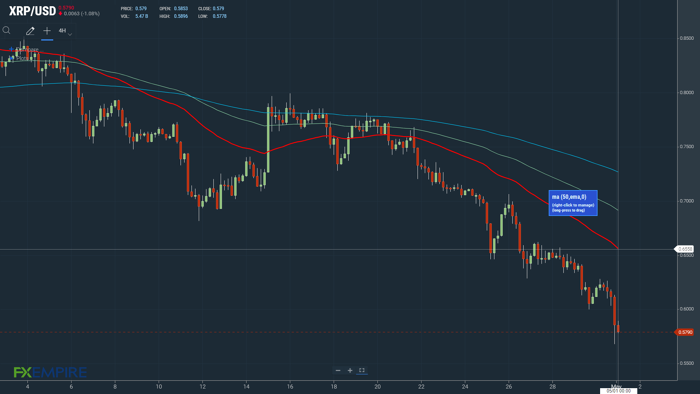Open the symbol search magnifier icon
Screen dimensions: 700x394
click(6, 30)
